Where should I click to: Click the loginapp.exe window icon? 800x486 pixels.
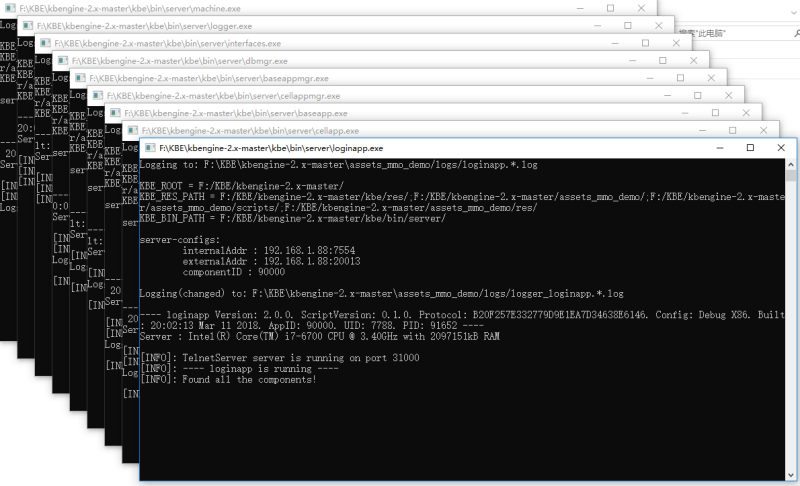pyautogui.click(x=149, y=148)
